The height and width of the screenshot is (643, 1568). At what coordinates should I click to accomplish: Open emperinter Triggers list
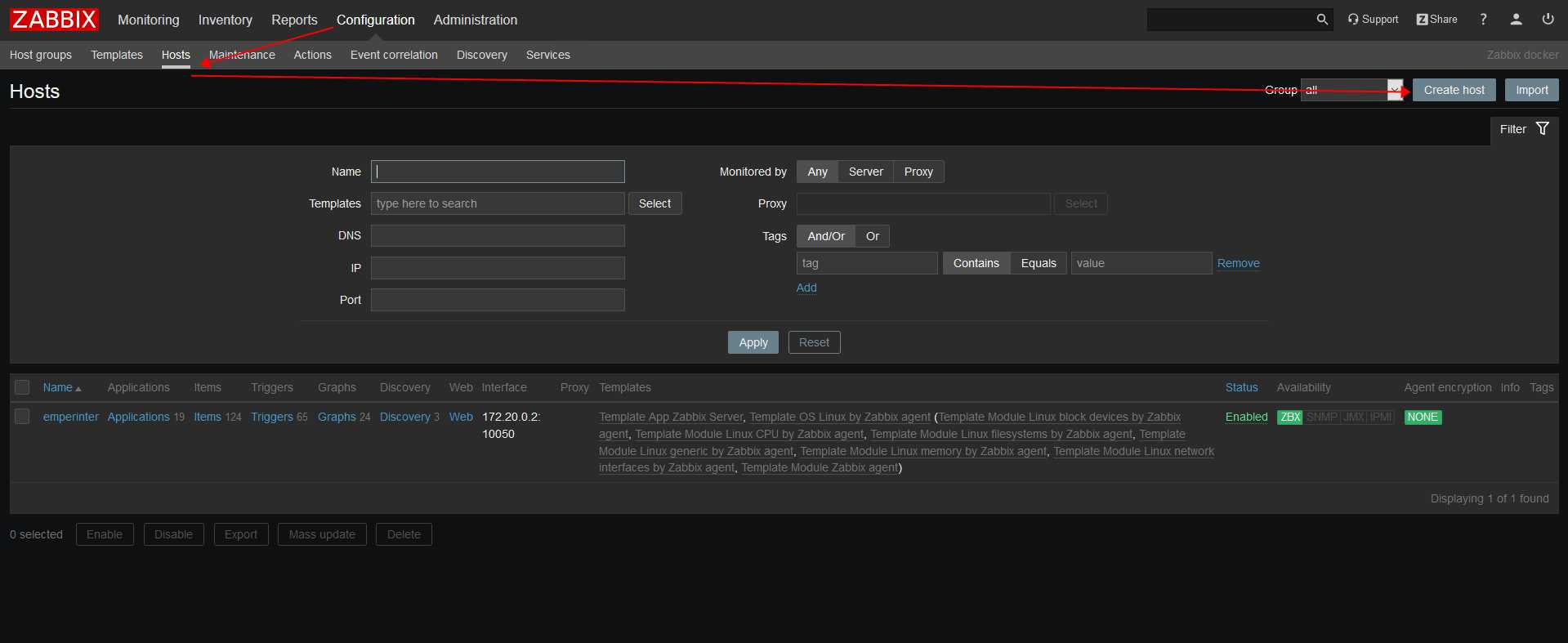click(x=272, y=417)
